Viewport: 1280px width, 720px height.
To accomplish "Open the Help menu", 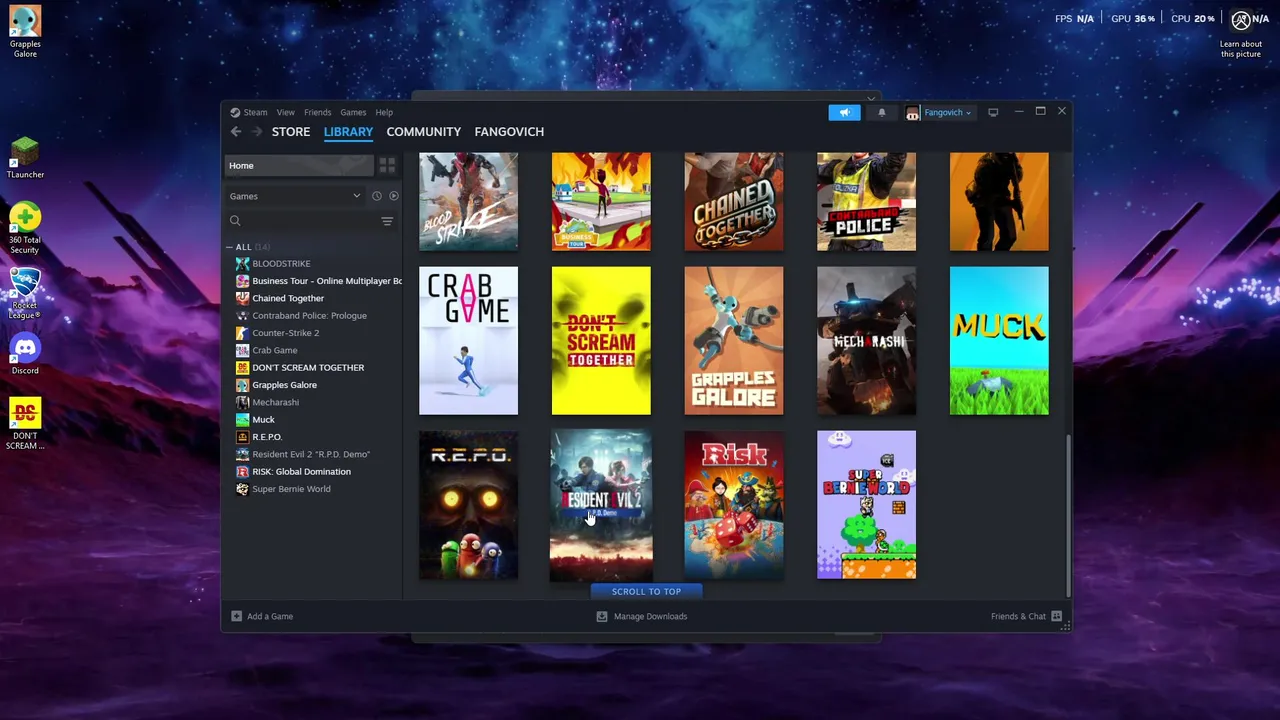I will coord(384,112).
